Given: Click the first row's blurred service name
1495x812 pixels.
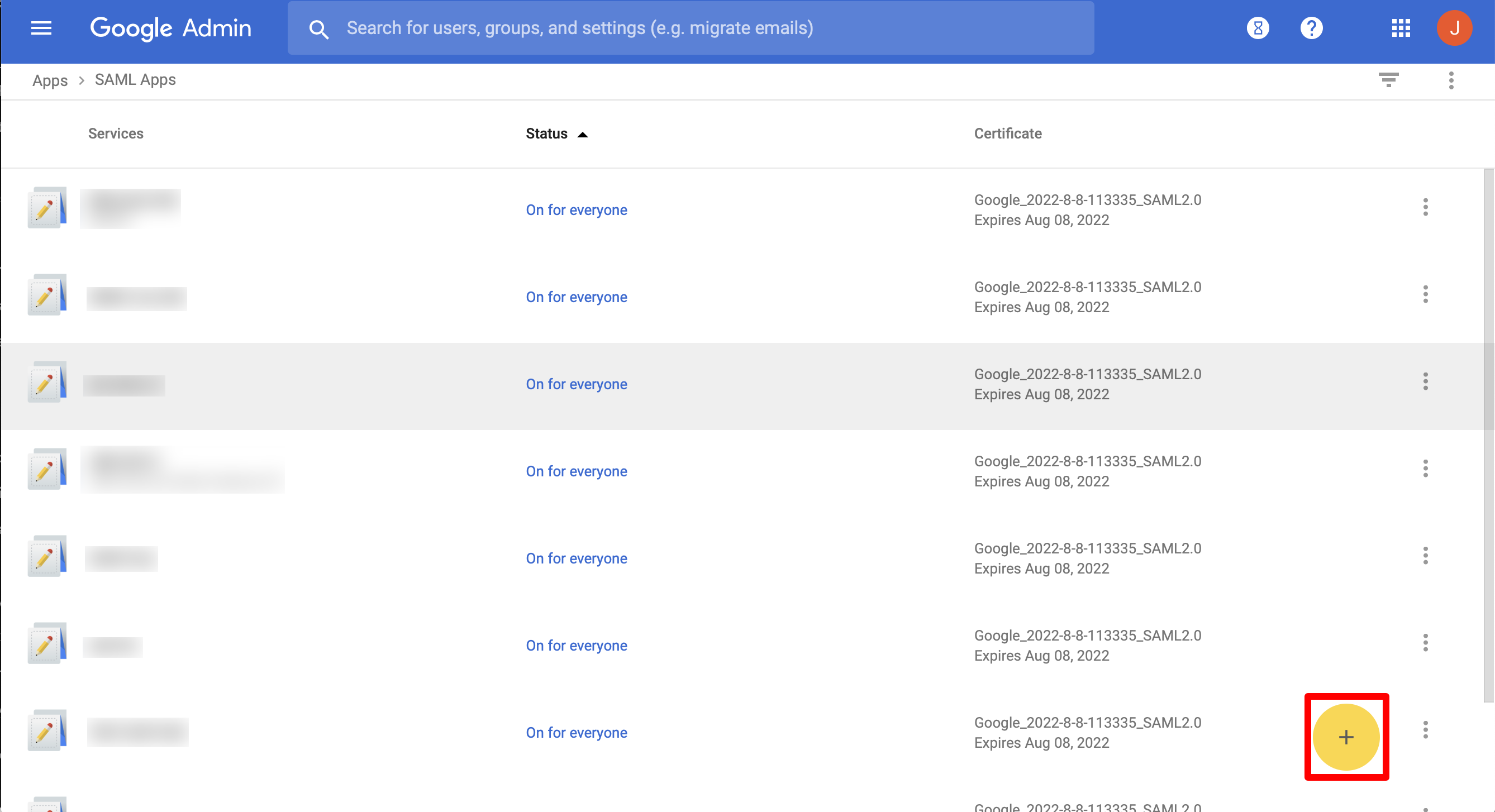Looking at the screenshot, I should coord(131,208).
